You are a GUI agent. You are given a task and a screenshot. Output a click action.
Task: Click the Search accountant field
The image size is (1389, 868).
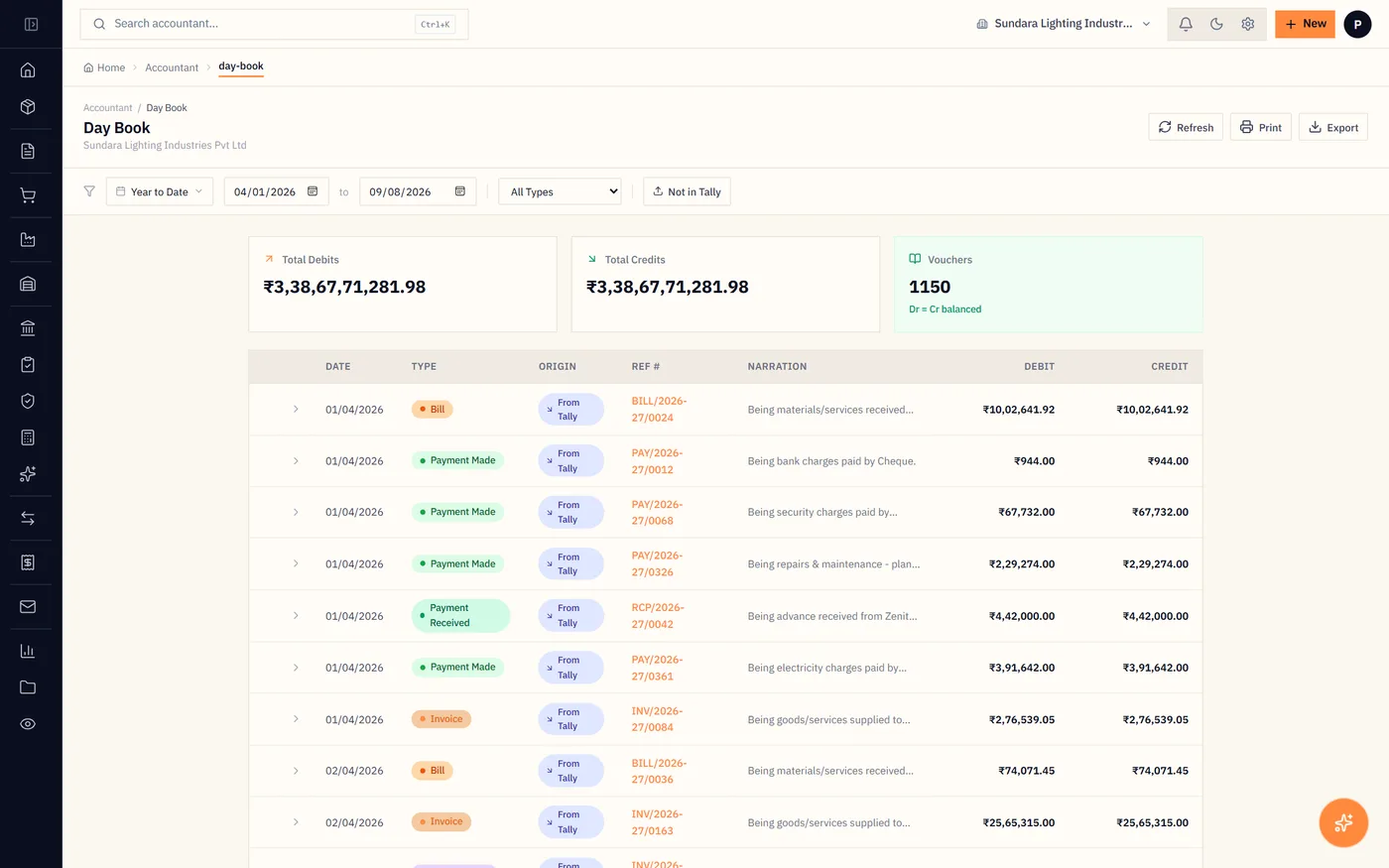(x=274, y=24)
